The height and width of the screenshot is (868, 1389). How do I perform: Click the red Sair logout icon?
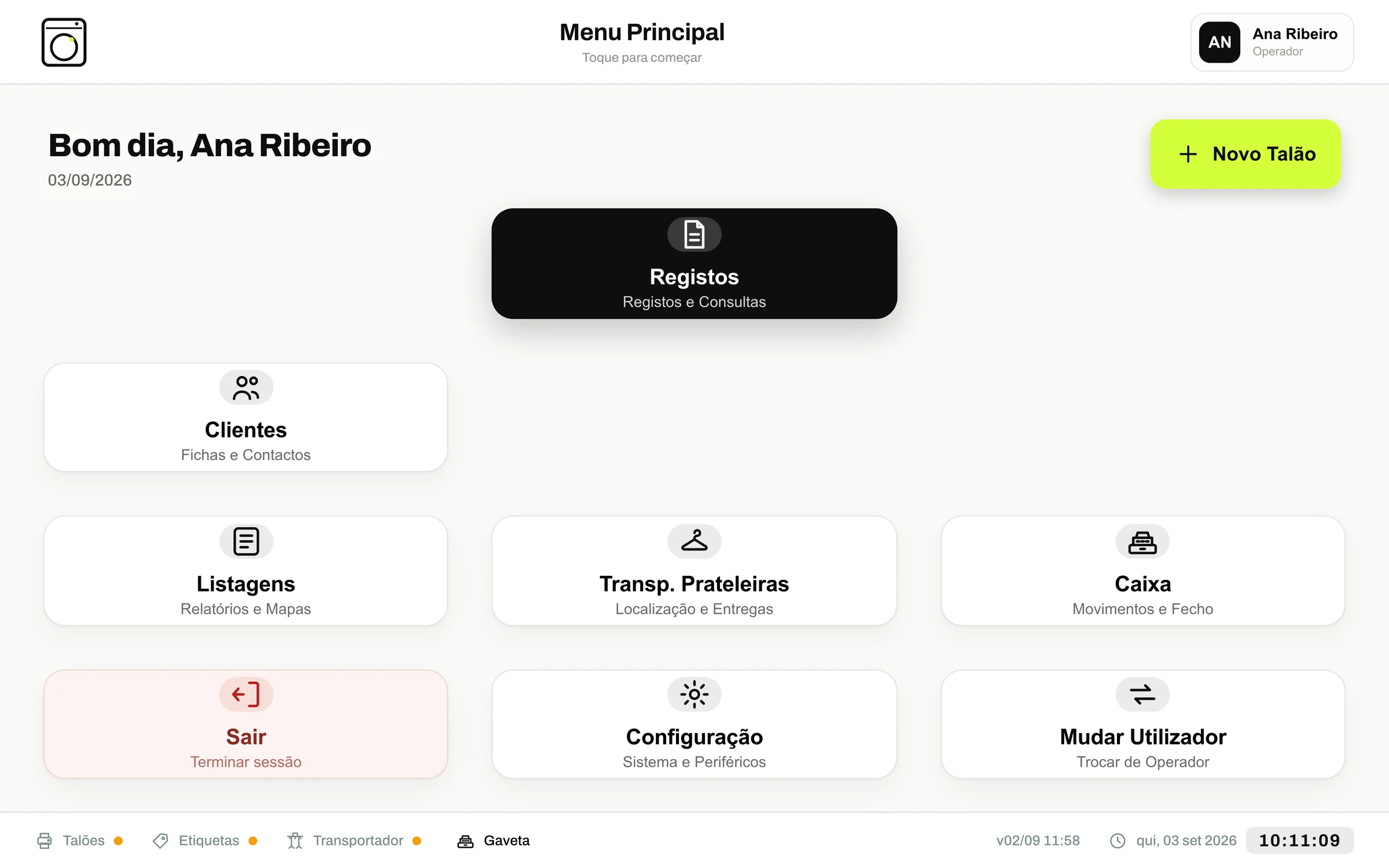tap(246, 694)
